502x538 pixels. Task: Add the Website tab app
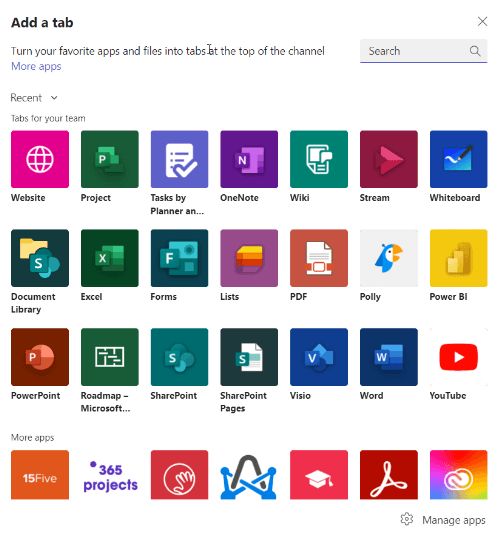click(40, 159)
